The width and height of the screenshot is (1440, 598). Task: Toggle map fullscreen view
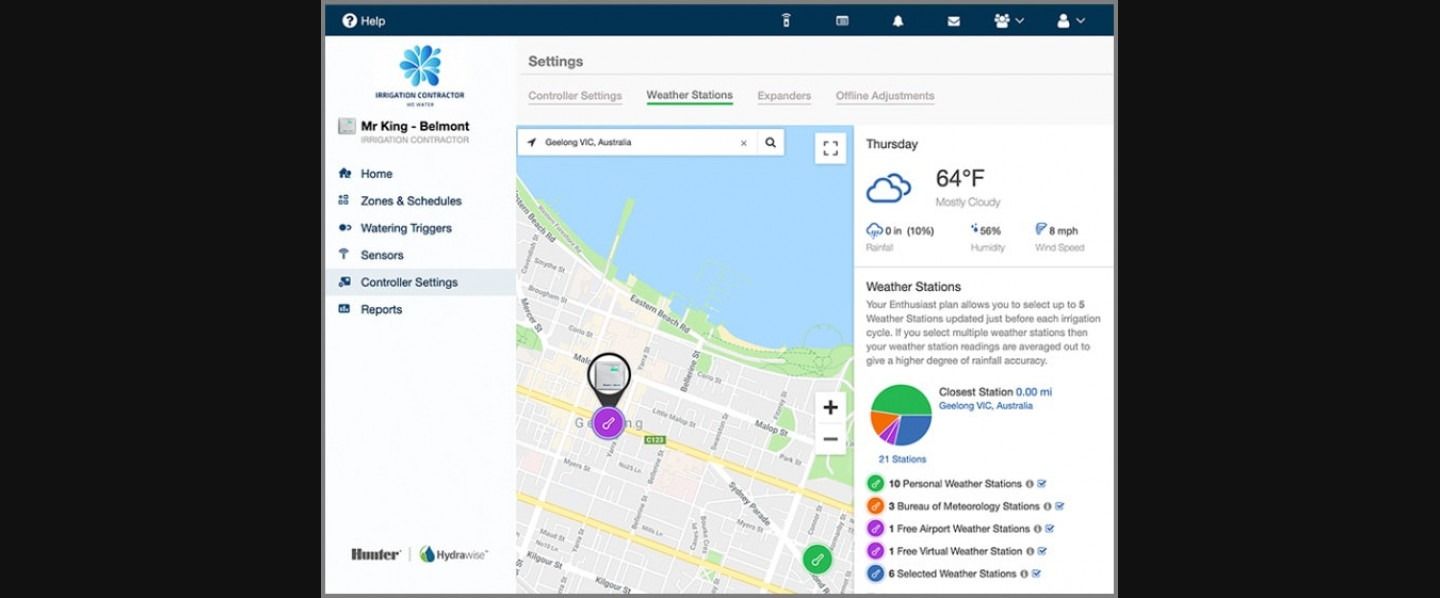click(830, 148)
